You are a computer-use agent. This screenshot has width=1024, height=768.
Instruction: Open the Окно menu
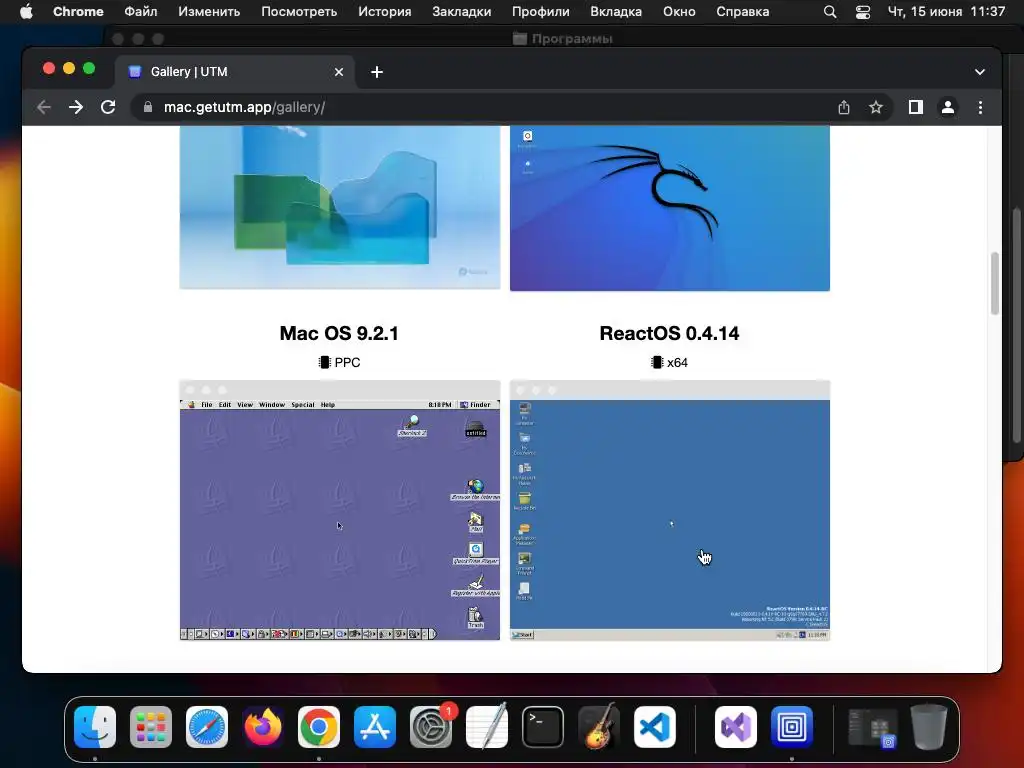point(679,12)
